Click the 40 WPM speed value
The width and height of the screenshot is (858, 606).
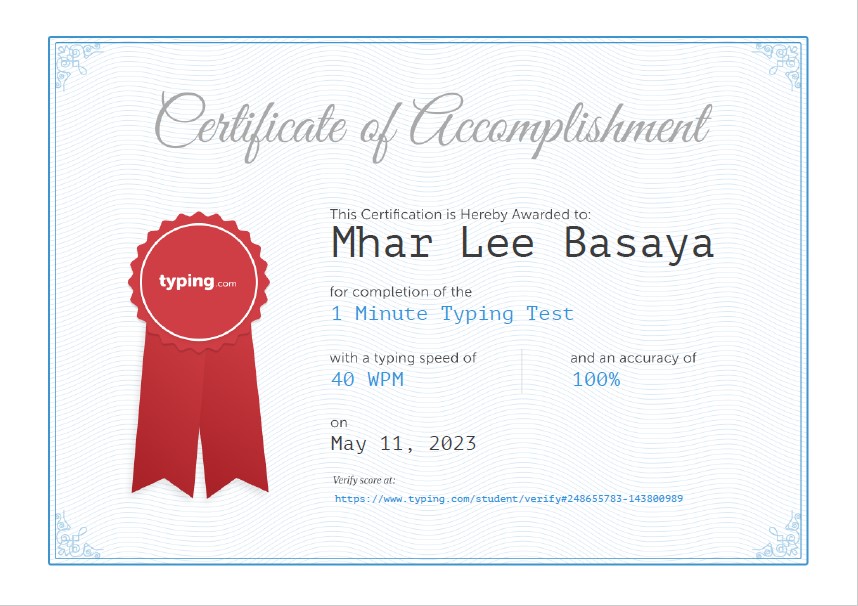367,379
